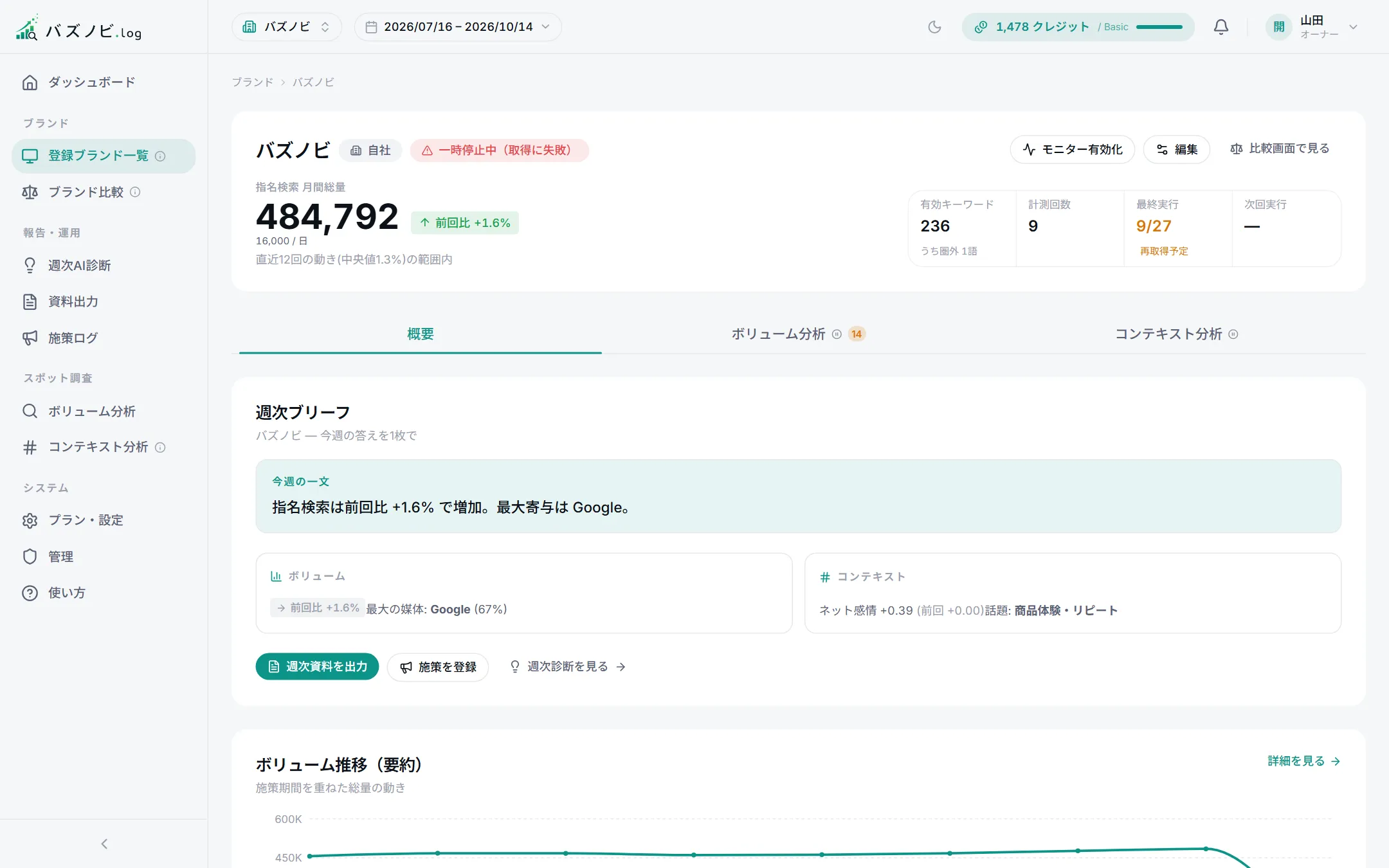Open ブランド比較 in sidebar
Viewport: 1389px width, 868px height.
pyautogui.click(x=104, y=192)
